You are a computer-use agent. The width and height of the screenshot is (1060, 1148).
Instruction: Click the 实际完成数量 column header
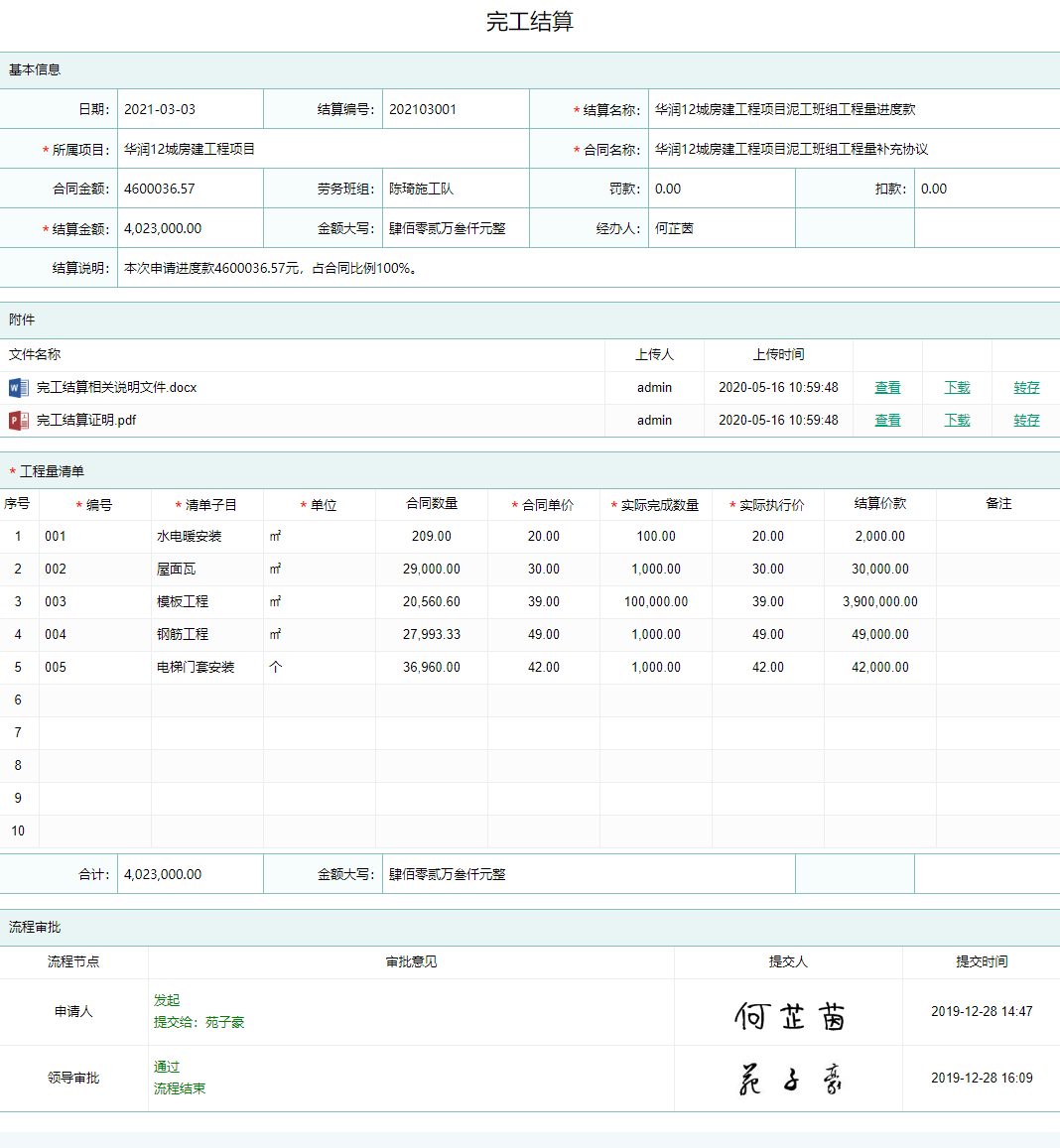pos(655,504)
